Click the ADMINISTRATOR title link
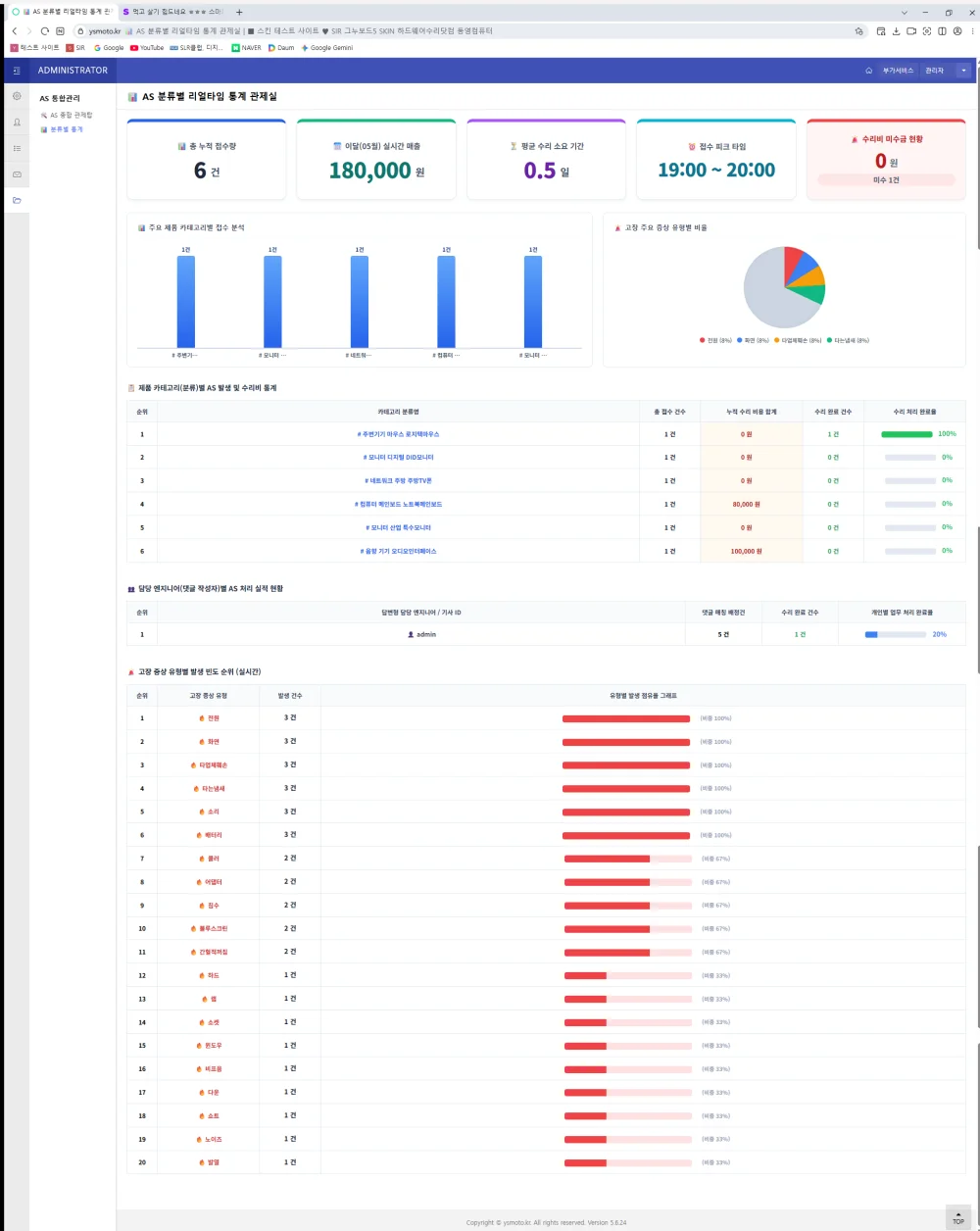Viewport: 980px width, 1231px height. [73, 71]
